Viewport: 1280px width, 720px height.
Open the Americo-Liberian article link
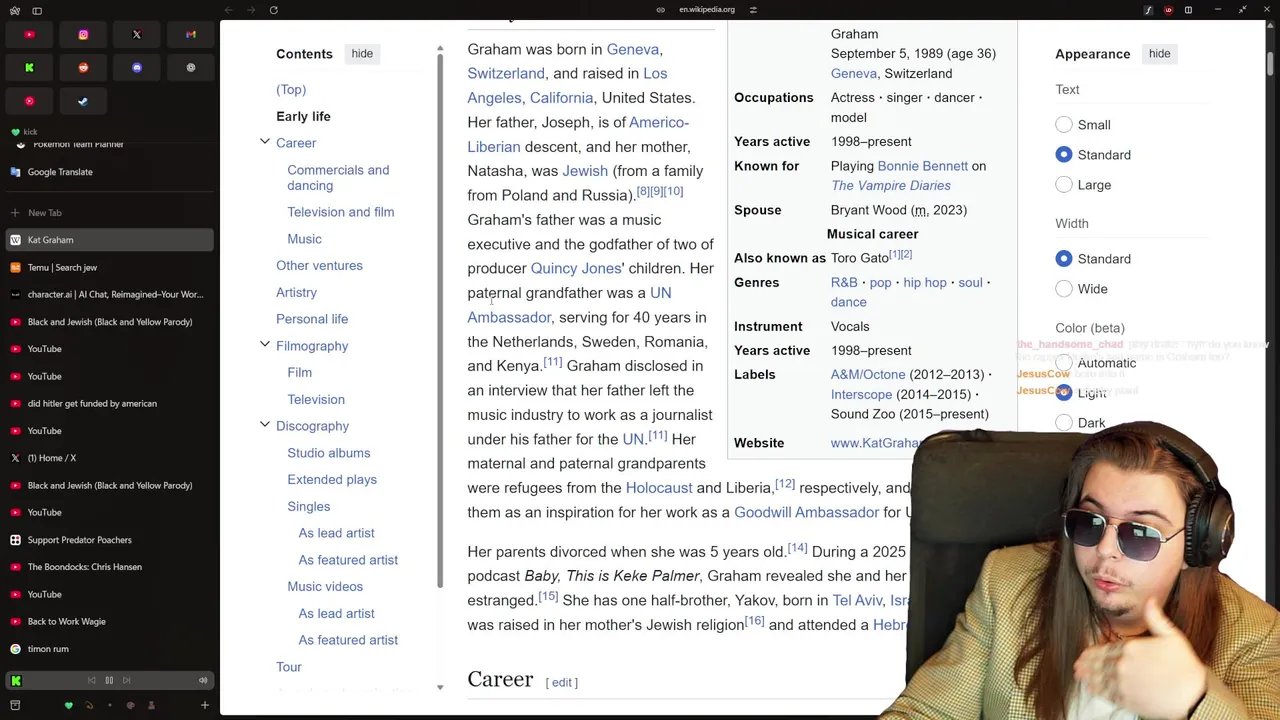[x=578, y=134]
